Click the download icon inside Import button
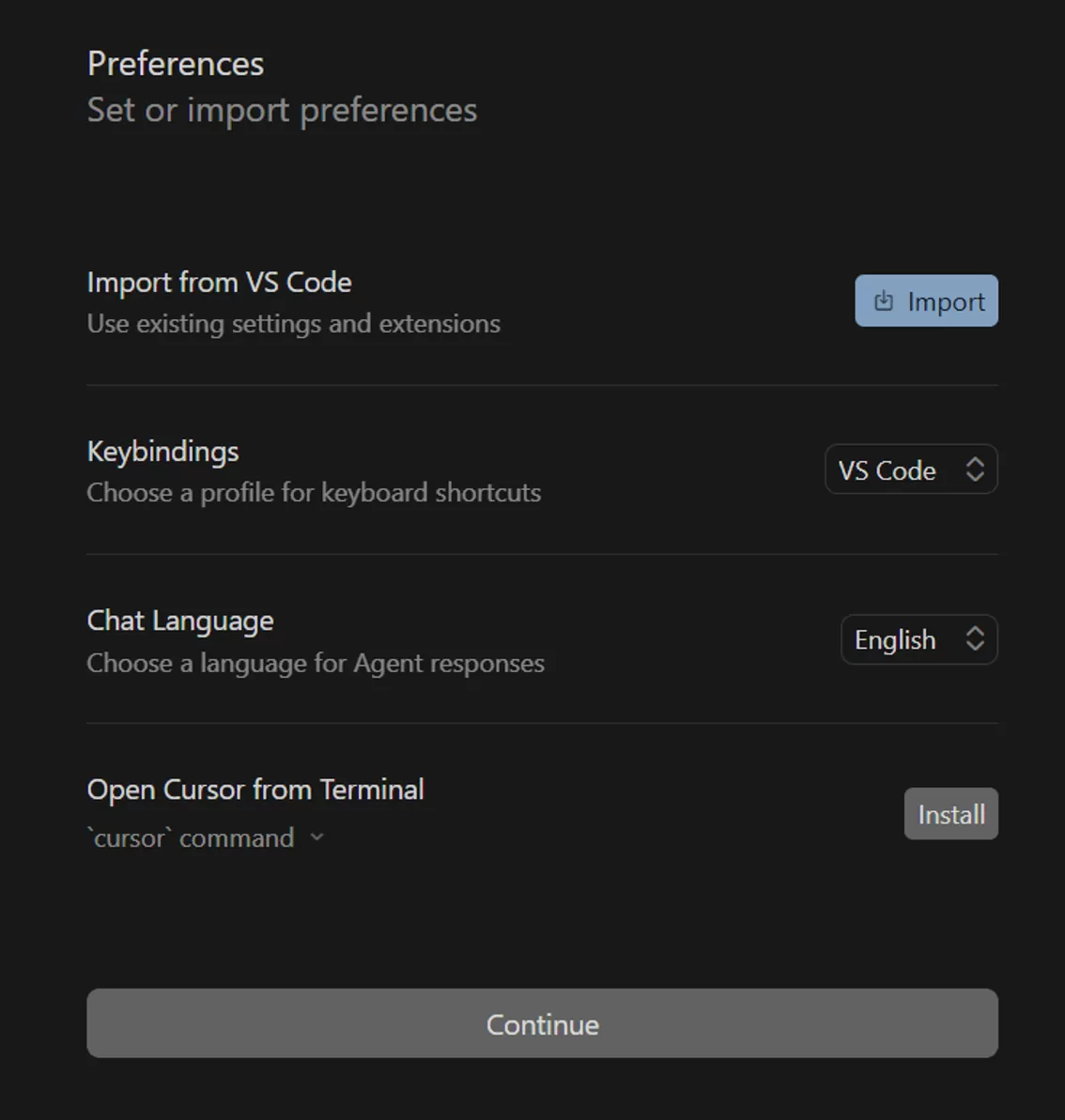1065x1120 pixels. [883, 301]
